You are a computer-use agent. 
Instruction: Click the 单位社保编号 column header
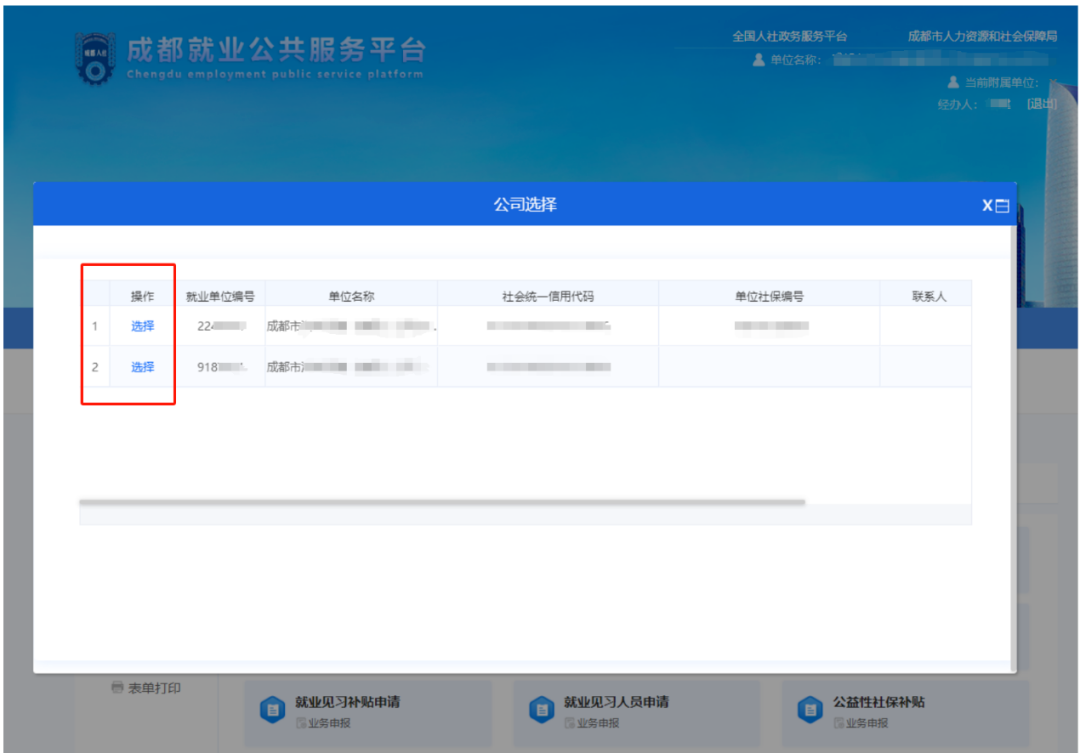point(769,296)
